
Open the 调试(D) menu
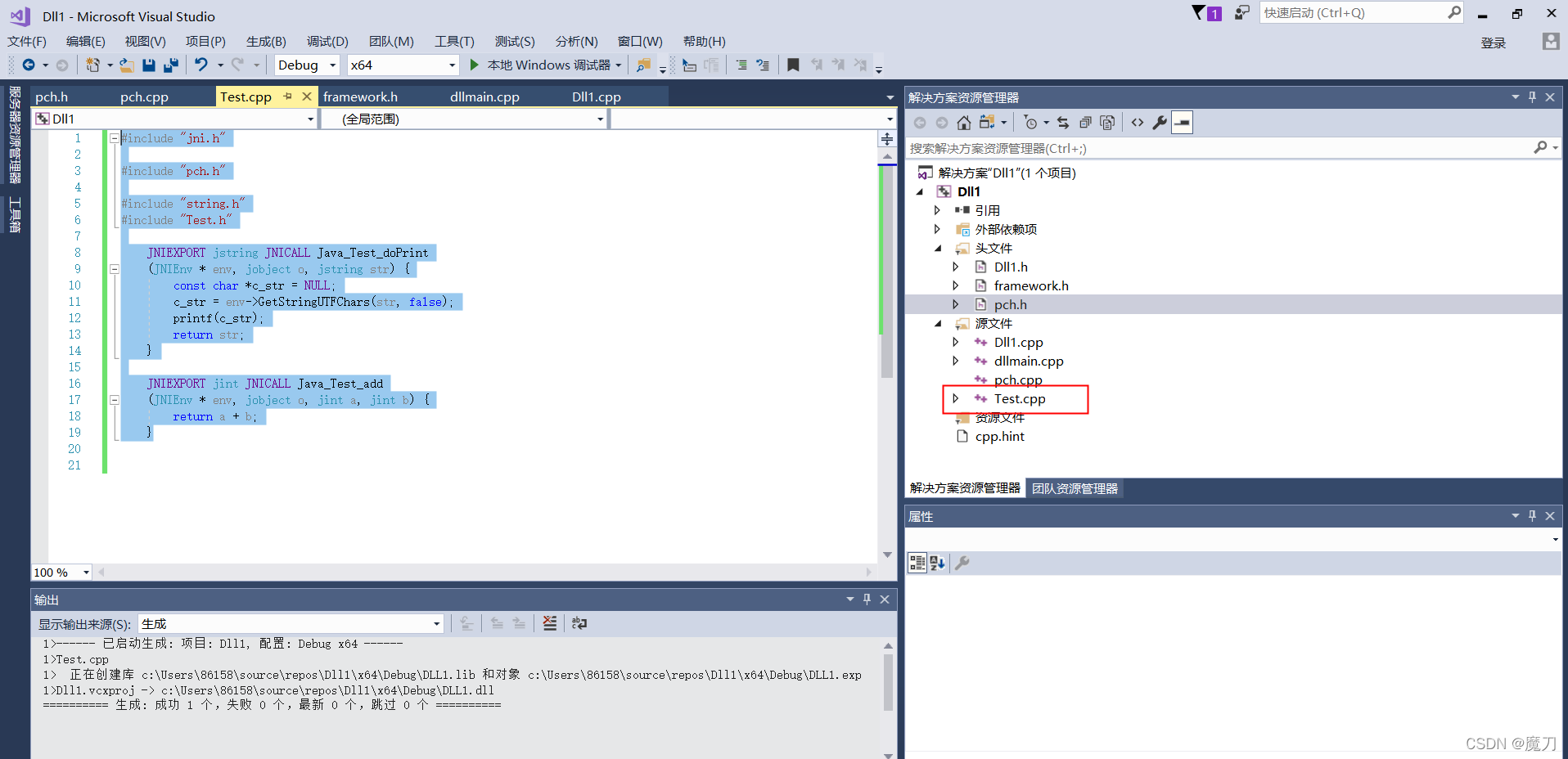pyautogui.click(x=327, y=41)
